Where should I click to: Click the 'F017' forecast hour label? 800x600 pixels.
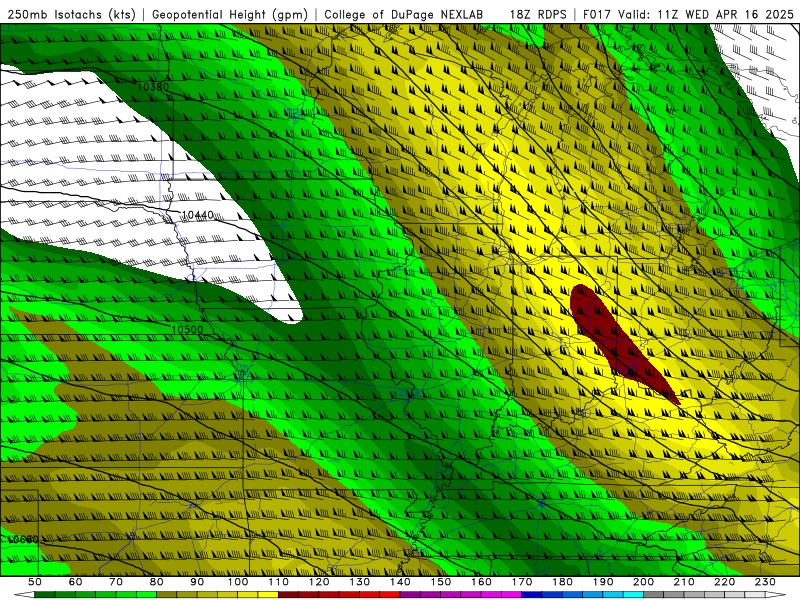pyautogui.click(x=597, y=15)
